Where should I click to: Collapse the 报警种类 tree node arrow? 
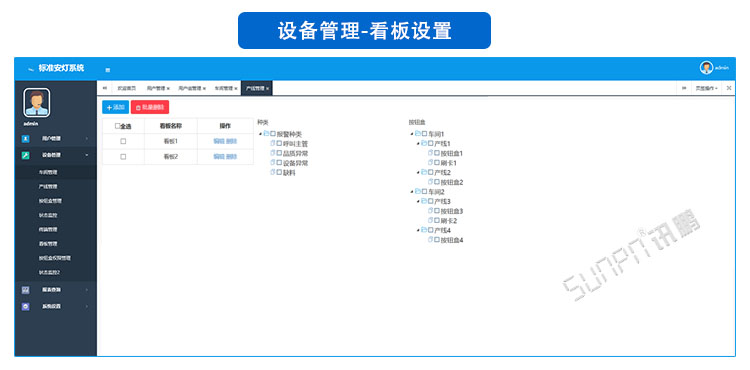tap(260, 135)
